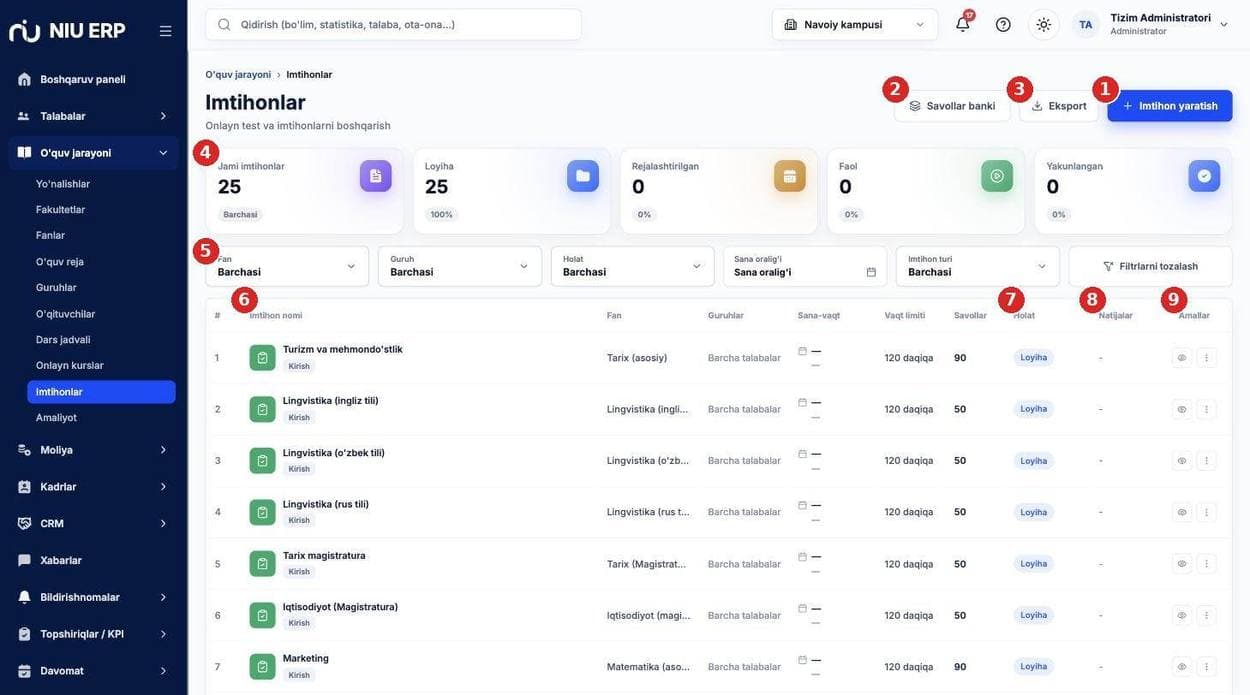Collapse the sidebar with the hamburger icon
Screen dimensions: 1250x695
[x=165, y=31]
